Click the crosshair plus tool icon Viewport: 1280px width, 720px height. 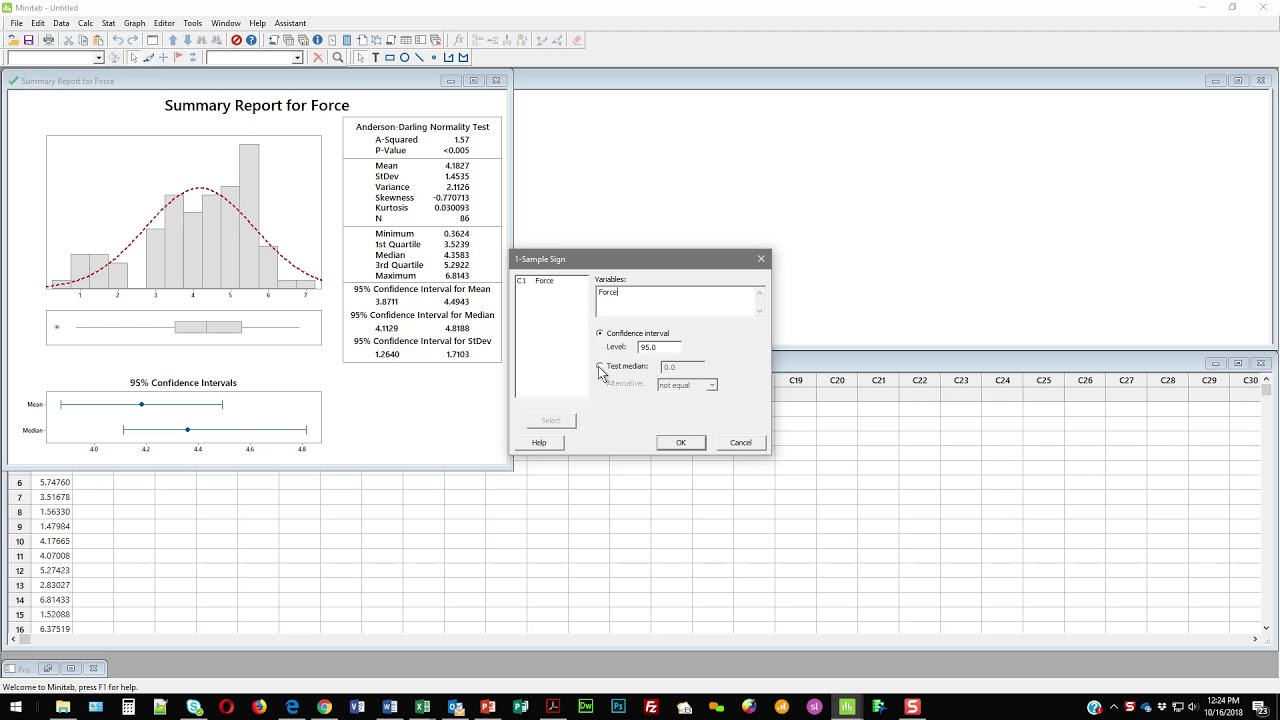(x=163, y=57)
